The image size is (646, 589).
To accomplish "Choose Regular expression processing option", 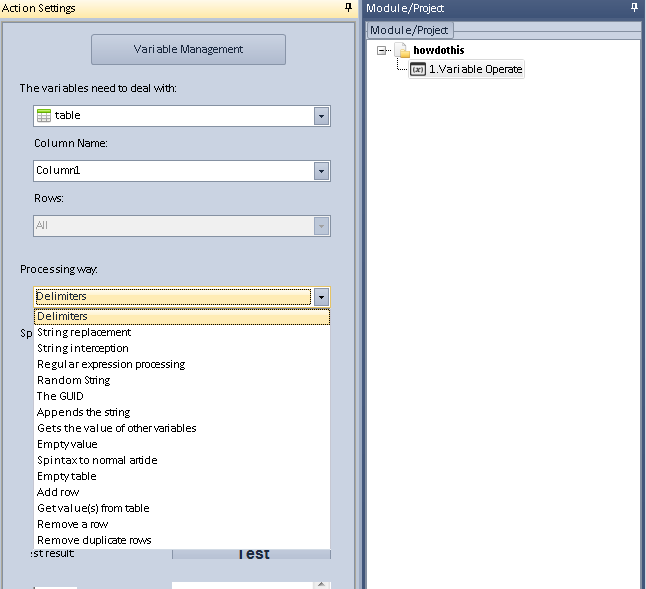I will 111,364.
